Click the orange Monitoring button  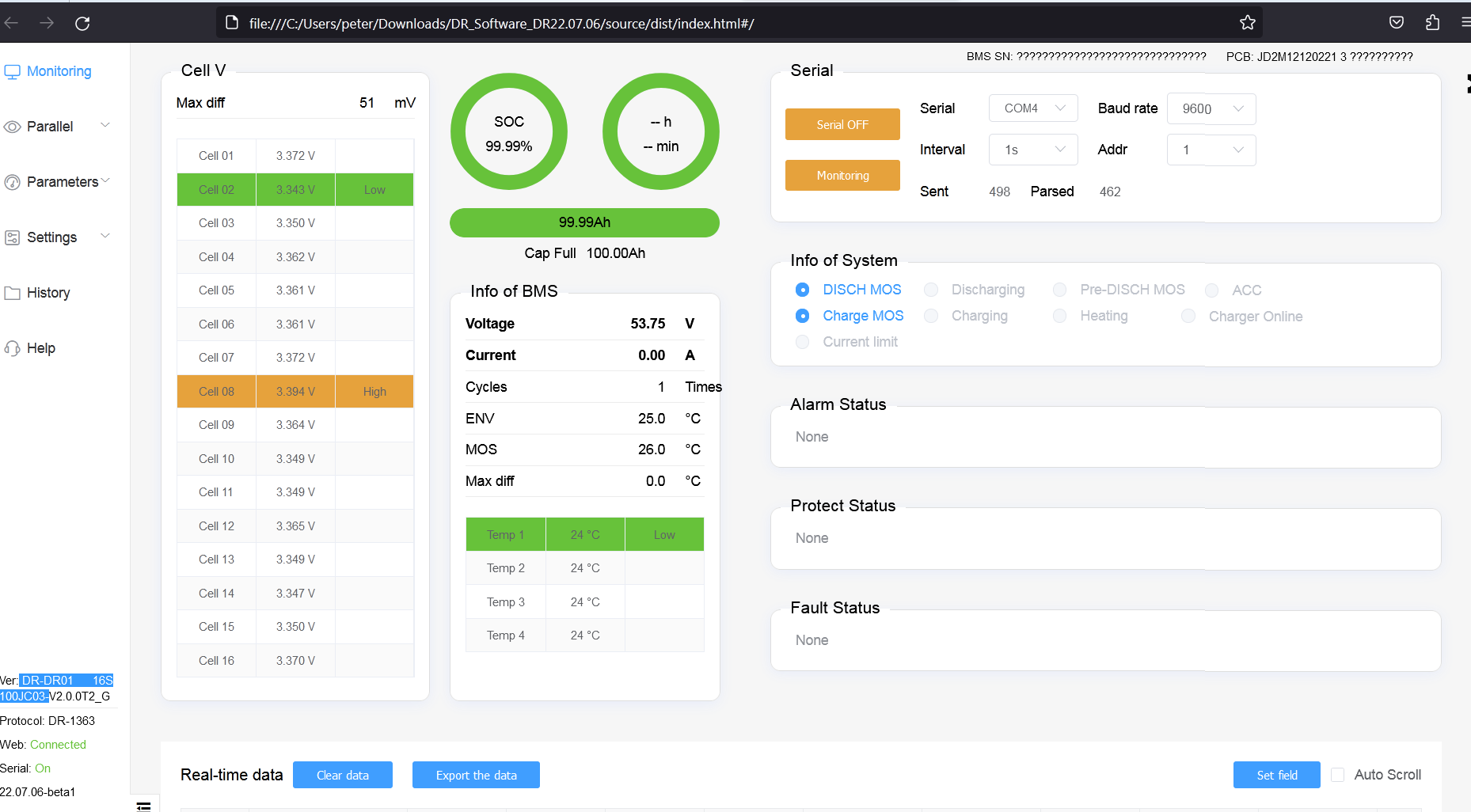[842, 175]
